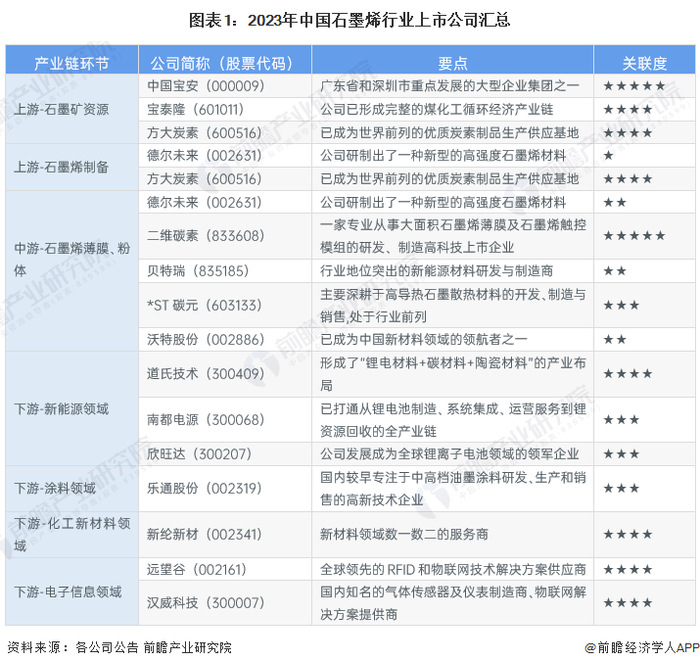Select text 公司发展成为全球锂离子电池领域的领军企业
The height and width of the screenshot is (668, 700).
click(x=450, y=454)
